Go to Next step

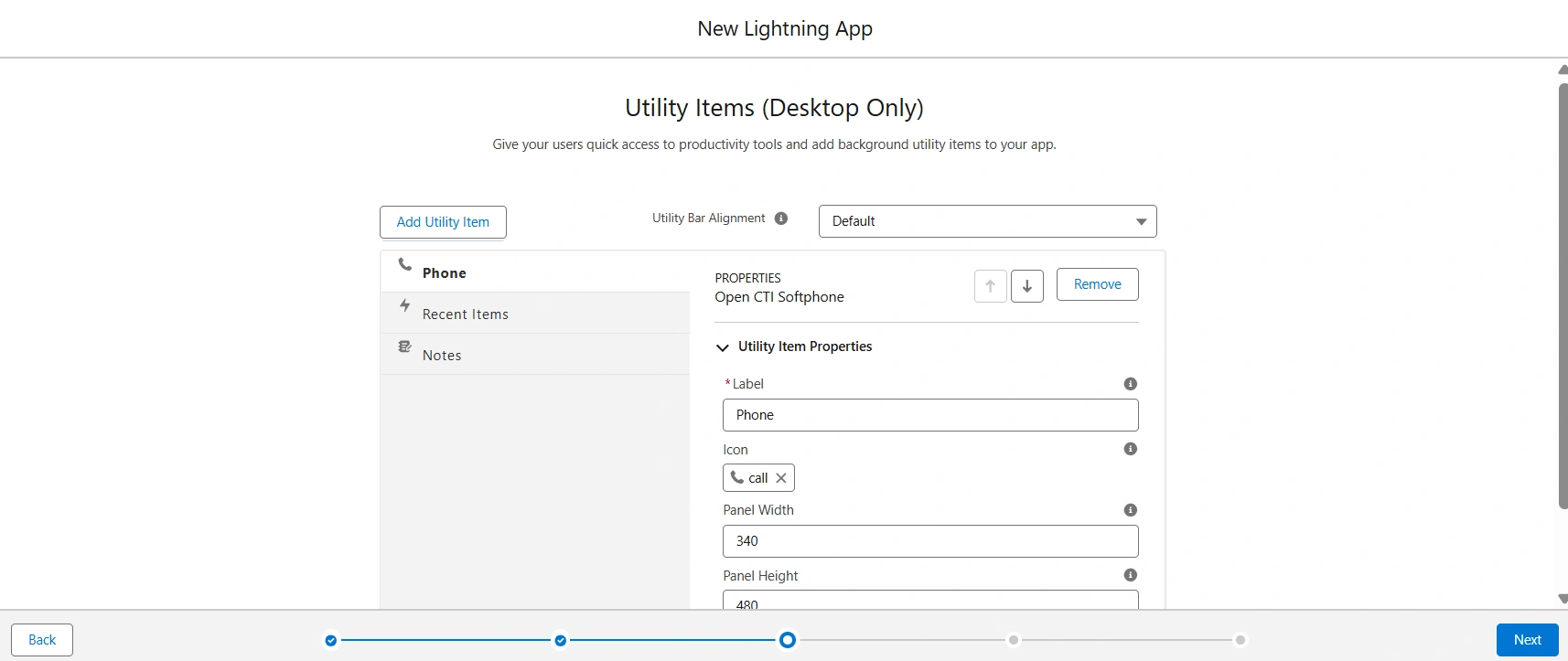coord(1528,640)
